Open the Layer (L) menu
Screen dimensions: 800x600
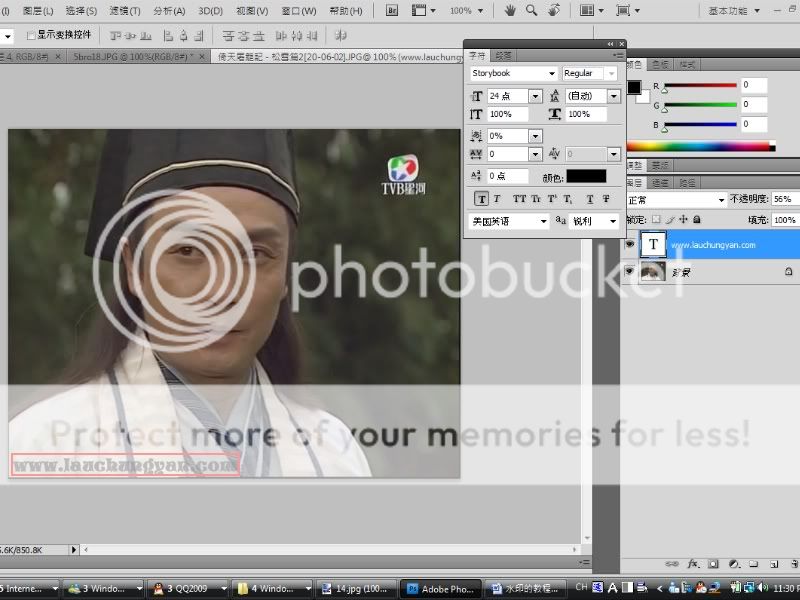pyautogui.click(x=38, y=11)
